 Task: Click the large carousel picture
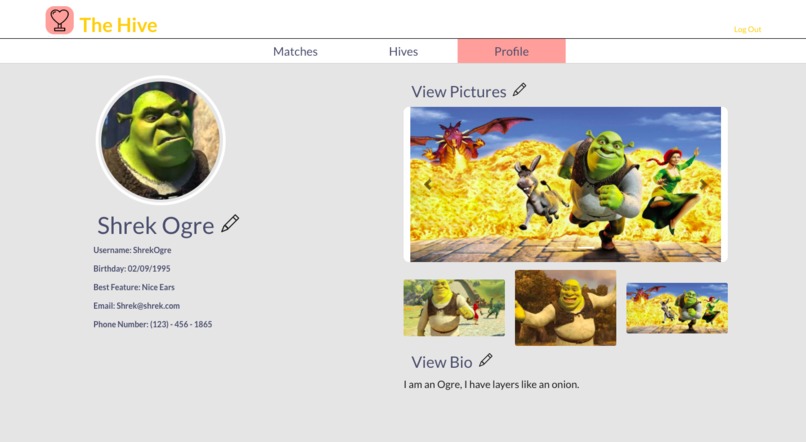[x=565, y=185]
